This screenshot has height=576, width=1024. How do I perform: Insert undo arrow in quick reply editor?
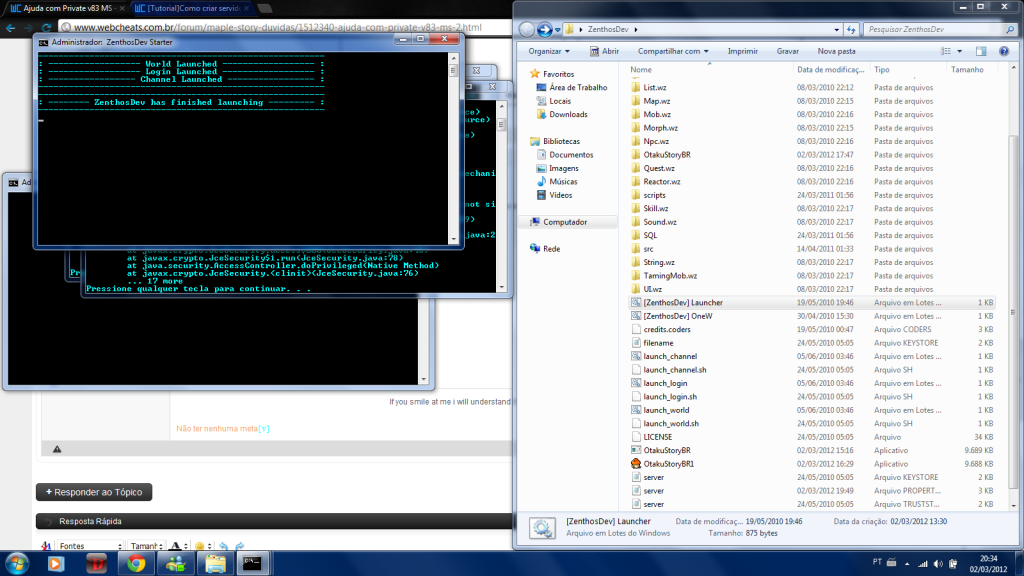pos(224,546)
